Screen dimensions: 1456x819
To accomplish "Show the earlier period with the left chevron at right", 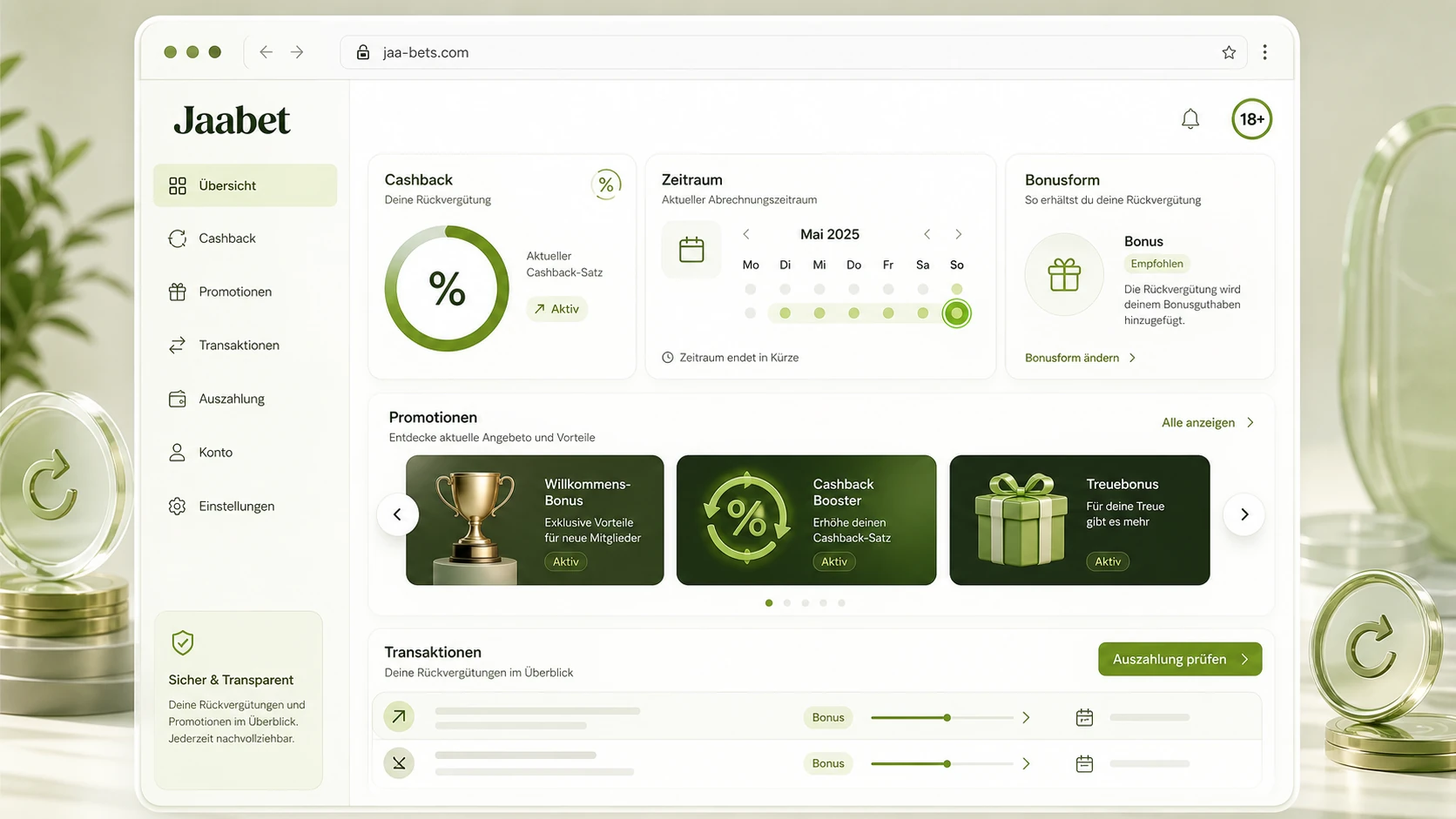I will pos(927,234).
